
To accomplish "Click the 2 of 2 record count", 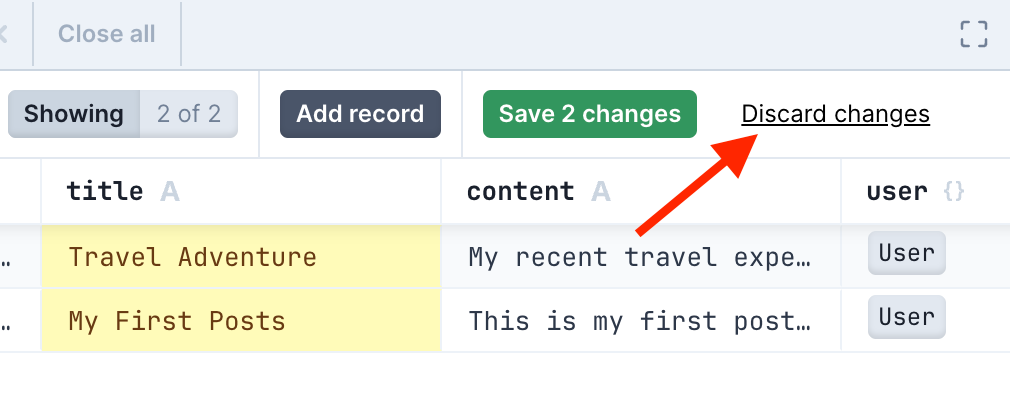I will tap(189, 114).
